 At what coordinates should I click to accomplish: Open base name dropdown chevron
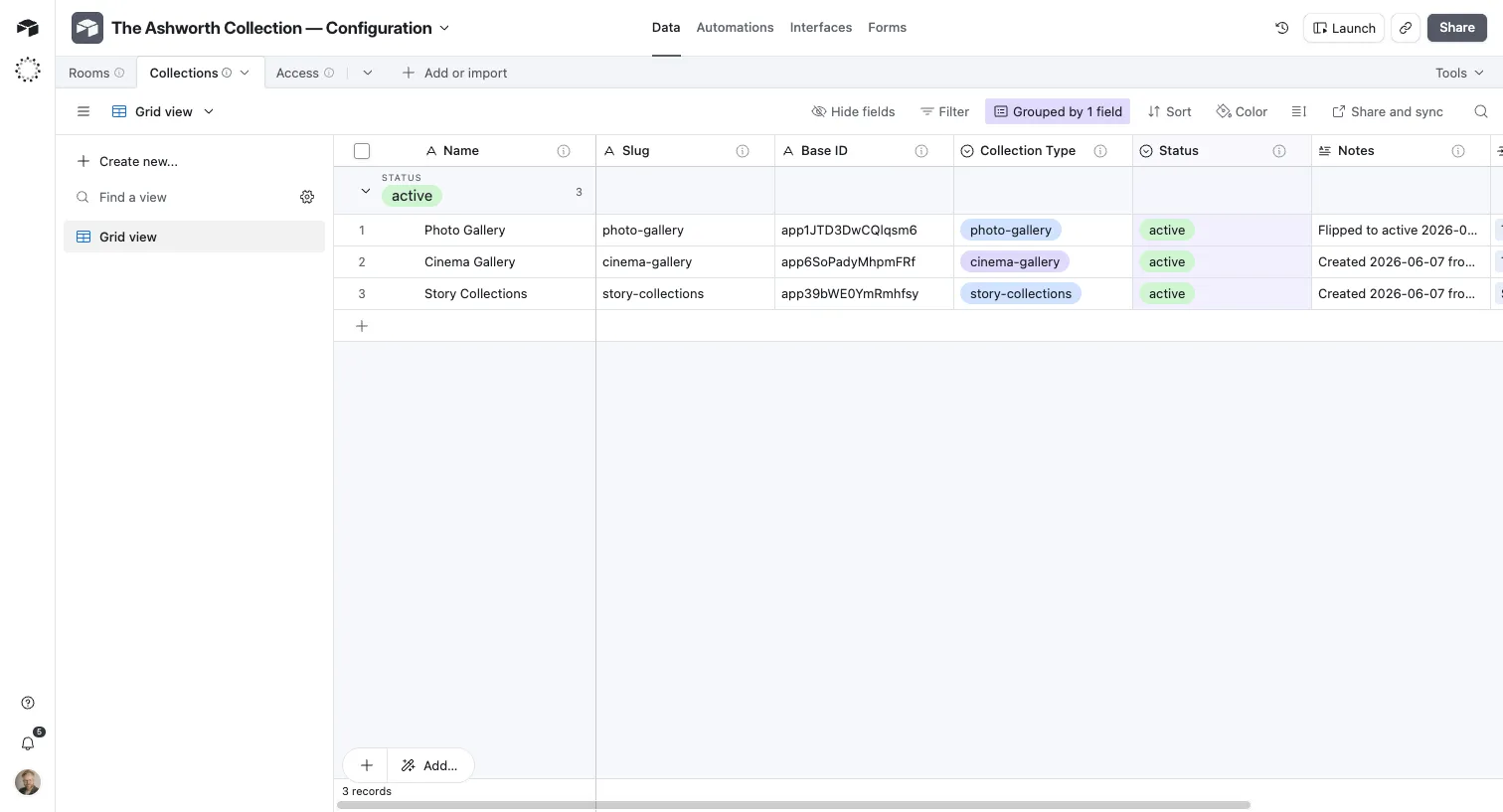point(444,28)
